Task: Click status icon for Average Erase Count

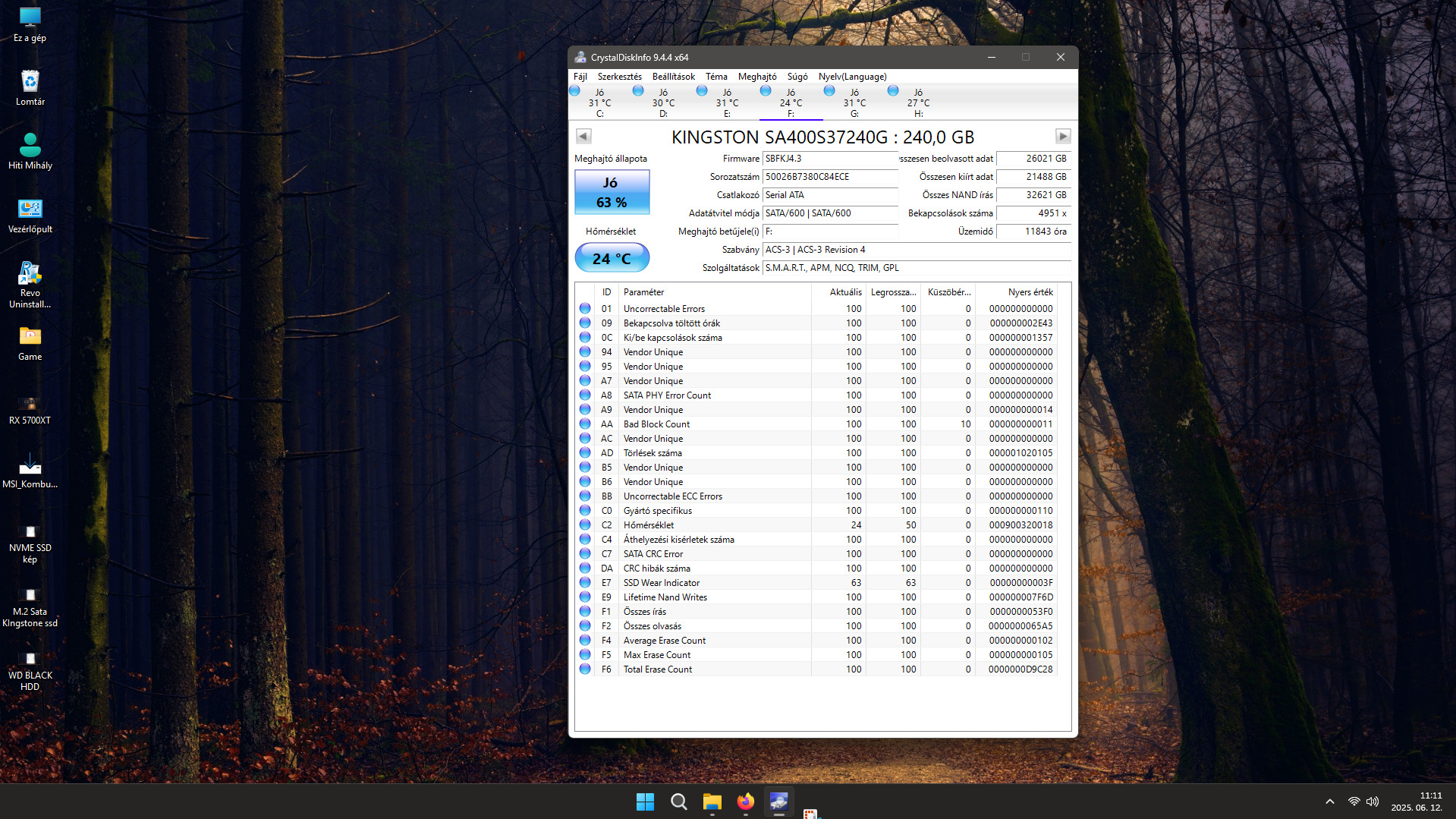Action: (585, 641)
